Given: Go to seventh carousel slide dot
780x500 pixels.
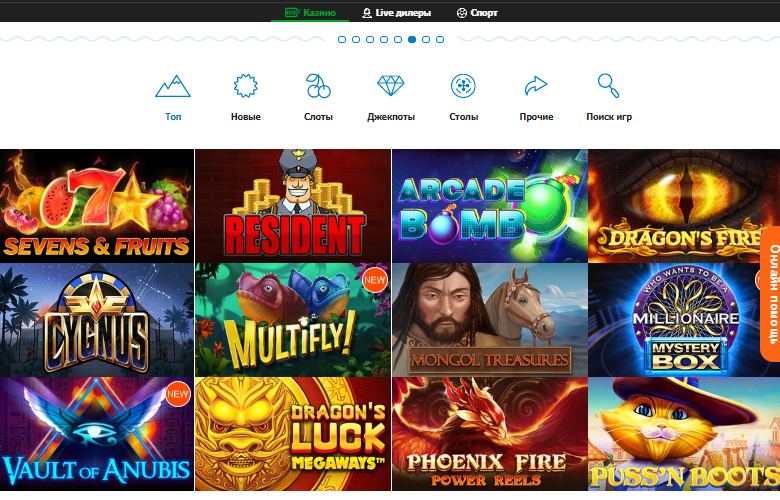Looking at the screenshot, I should point(426,39).
